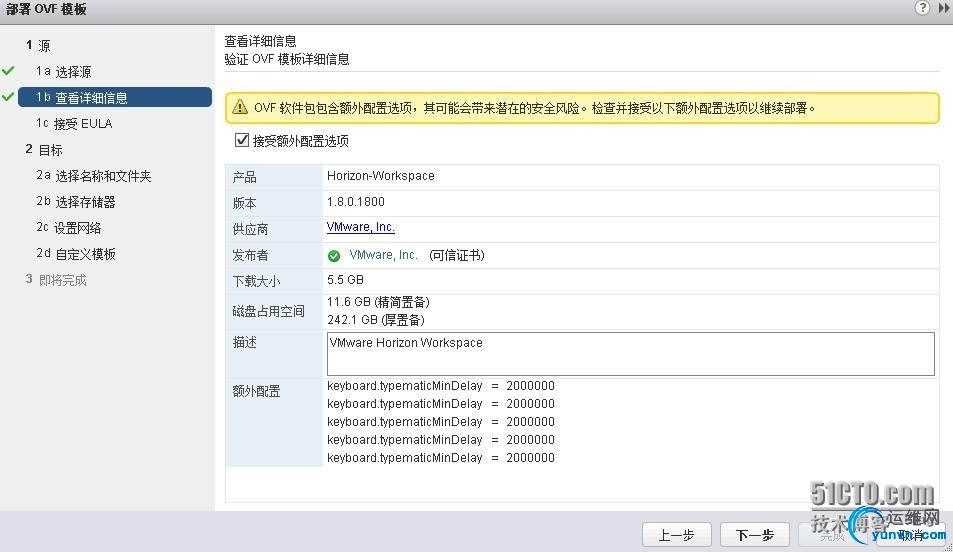Toggle the 接受额外配置选项 checkbox
The width and height of the screenshot is (953, 552).
[242, 140]
